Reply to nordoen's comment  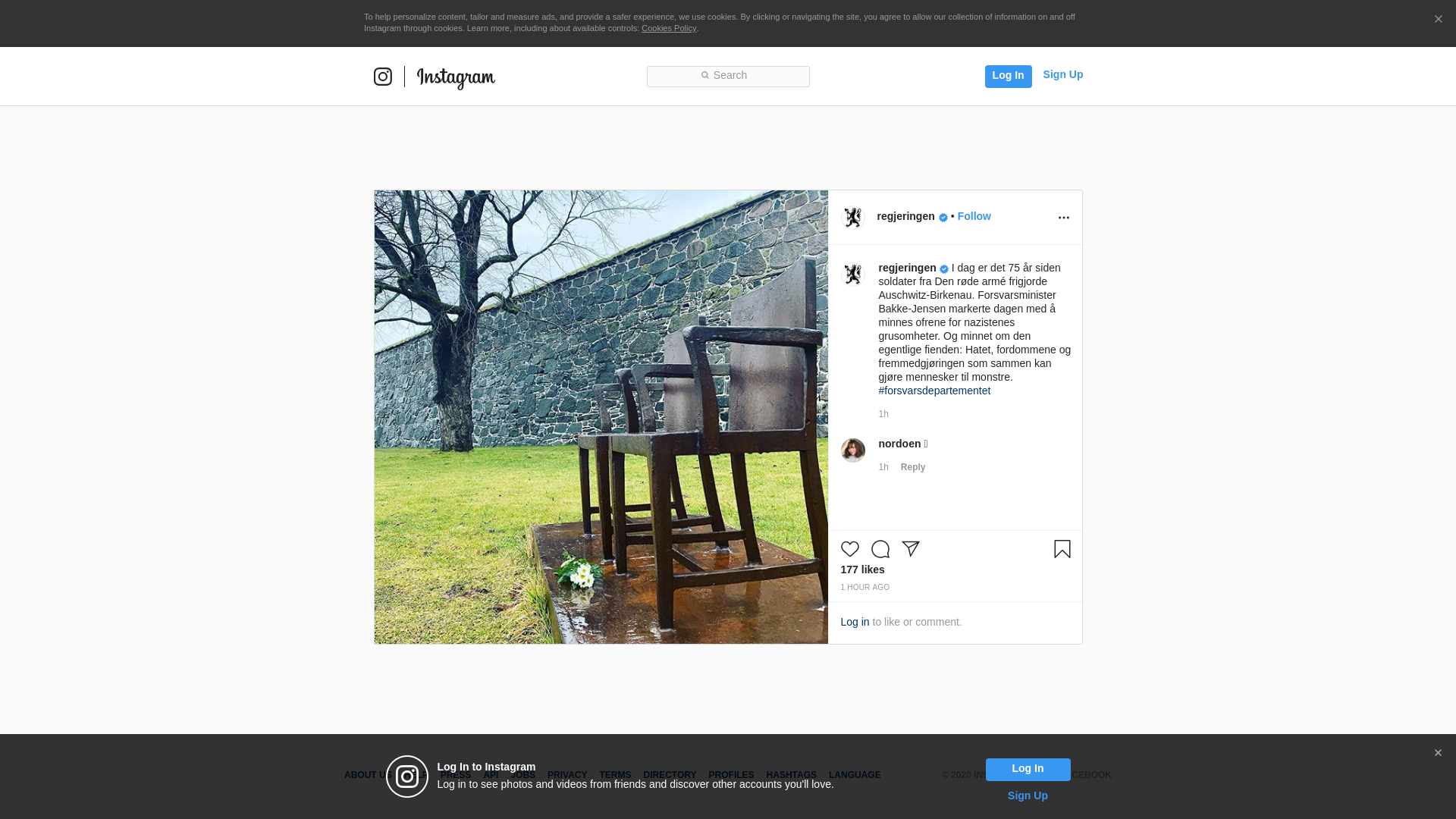point(913,467)
